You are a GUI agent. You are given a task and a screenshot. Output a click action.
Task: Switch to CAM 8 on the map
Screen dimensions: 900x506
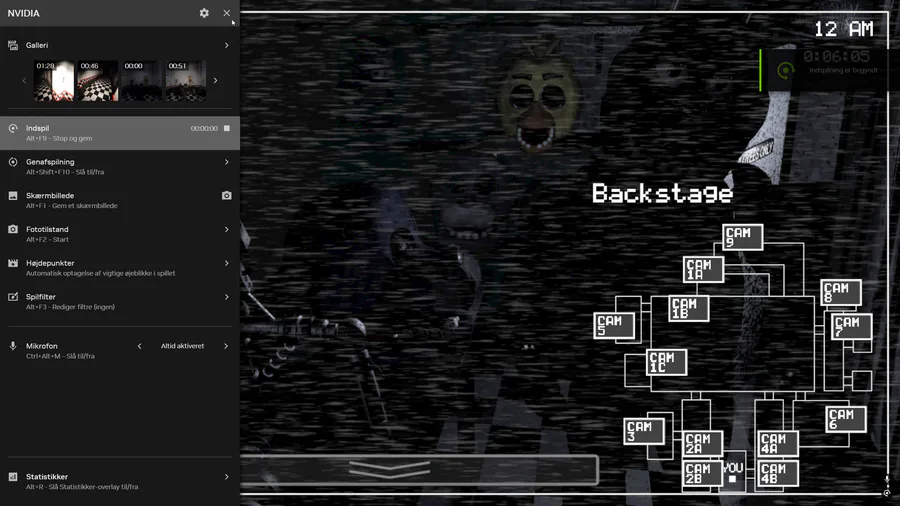coord(841,293)
